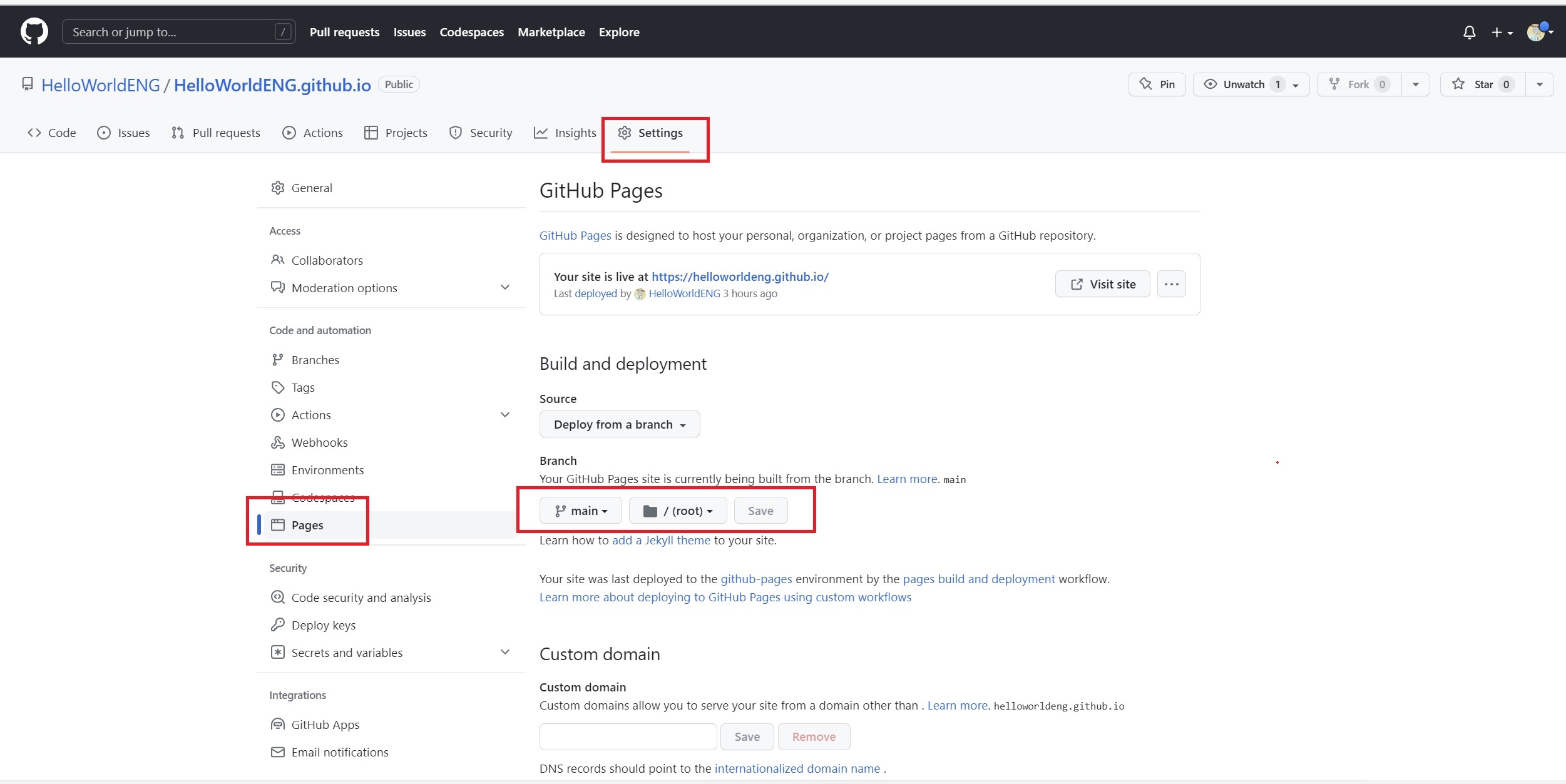The height and width of the screenshot is (784, 1566).
Task: Open the Deploy from a branch dropdown
Action: pyautogui.click(x=620, y=424)
